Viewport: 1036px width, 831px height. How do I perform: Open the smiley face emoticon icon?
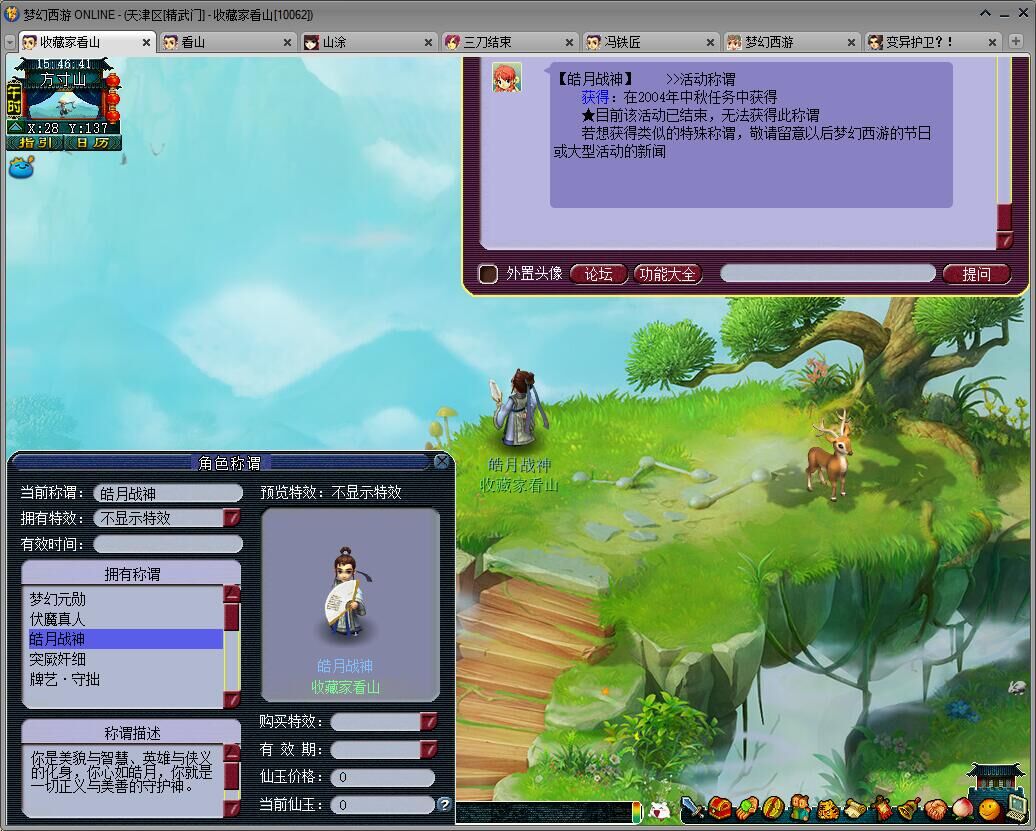[989, 809]
